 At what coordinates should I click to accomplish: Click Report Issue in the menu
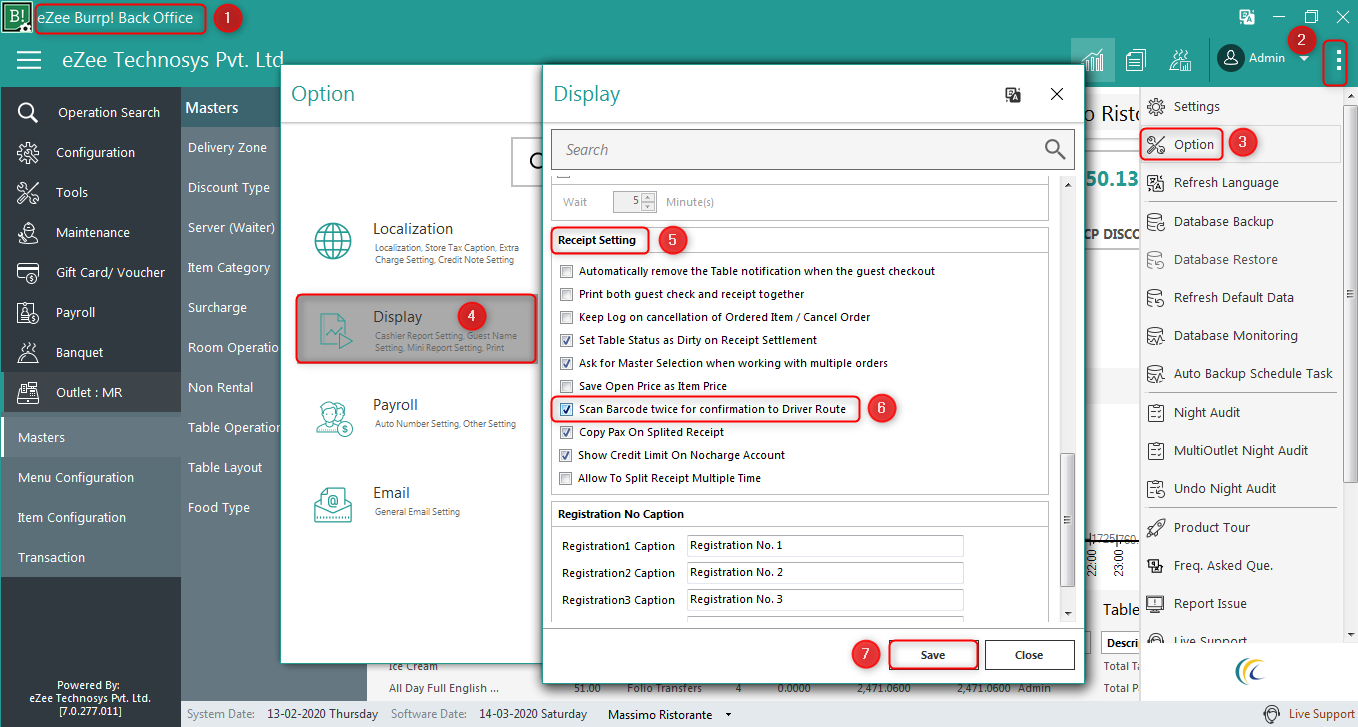(1210, 603)
